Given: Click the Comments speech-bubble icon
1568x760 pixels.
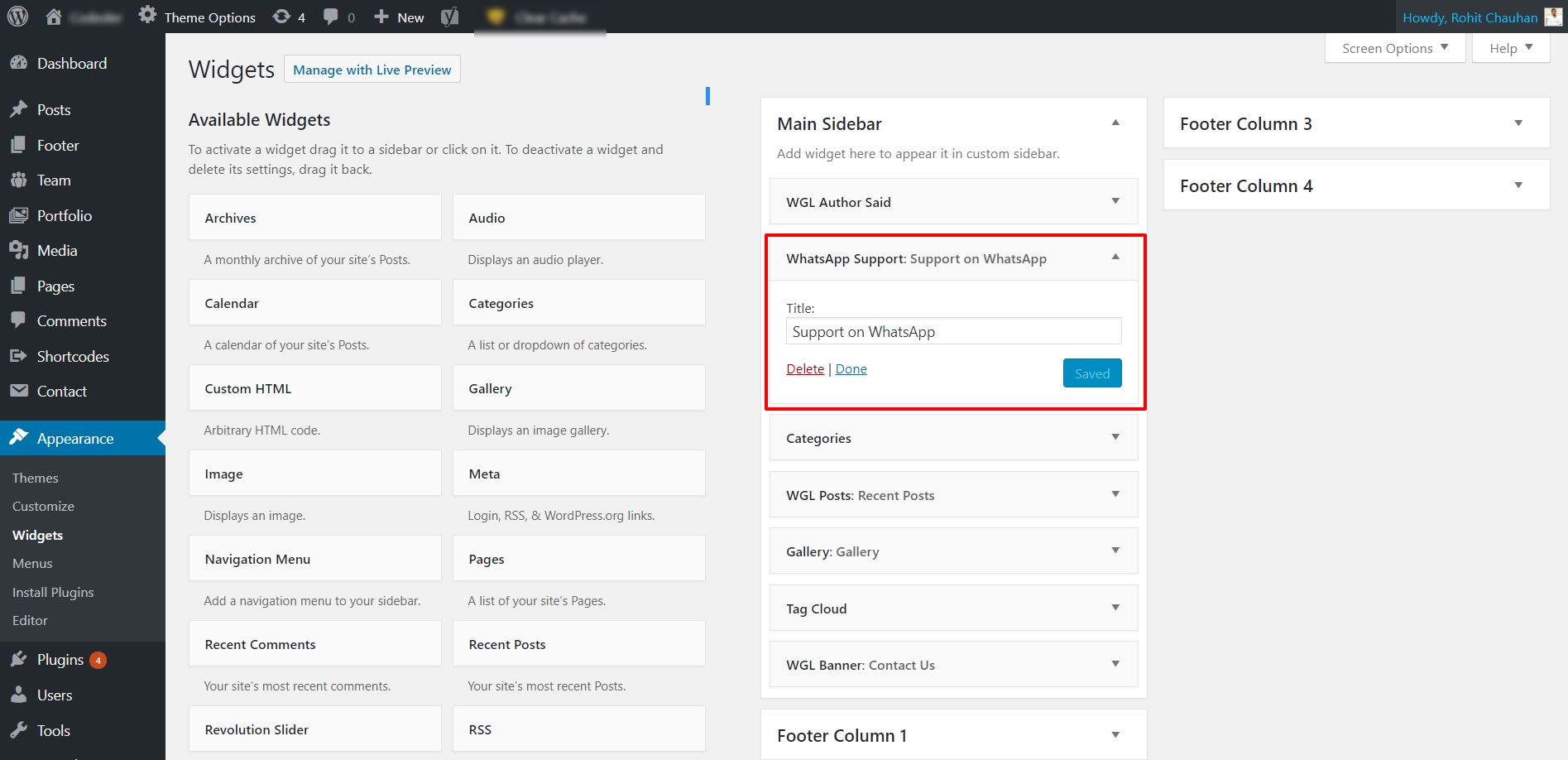Looking at the screenshot, I should [18, 320].
